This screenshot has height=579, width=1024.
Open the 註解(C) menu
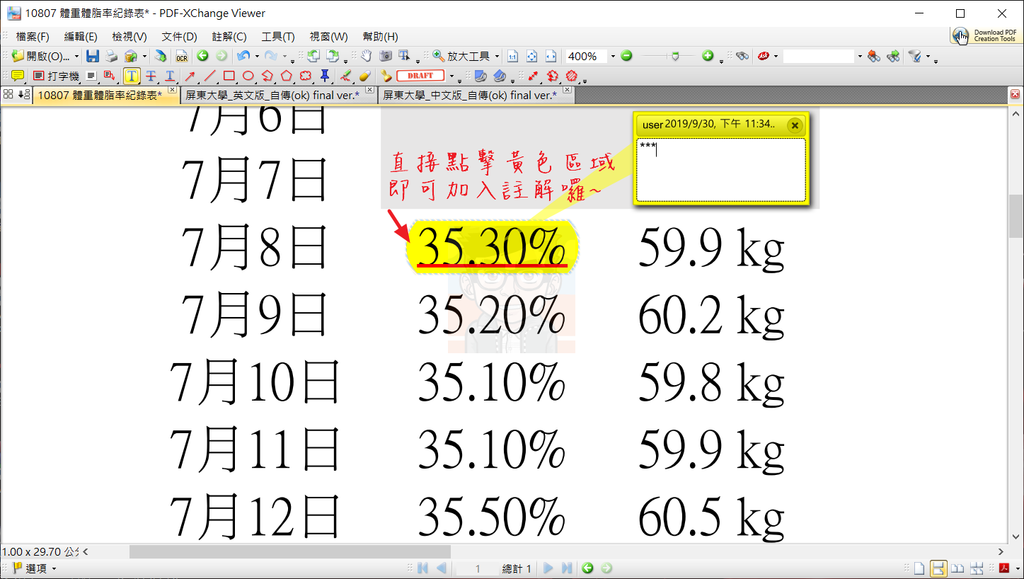[x=229, y=37]
